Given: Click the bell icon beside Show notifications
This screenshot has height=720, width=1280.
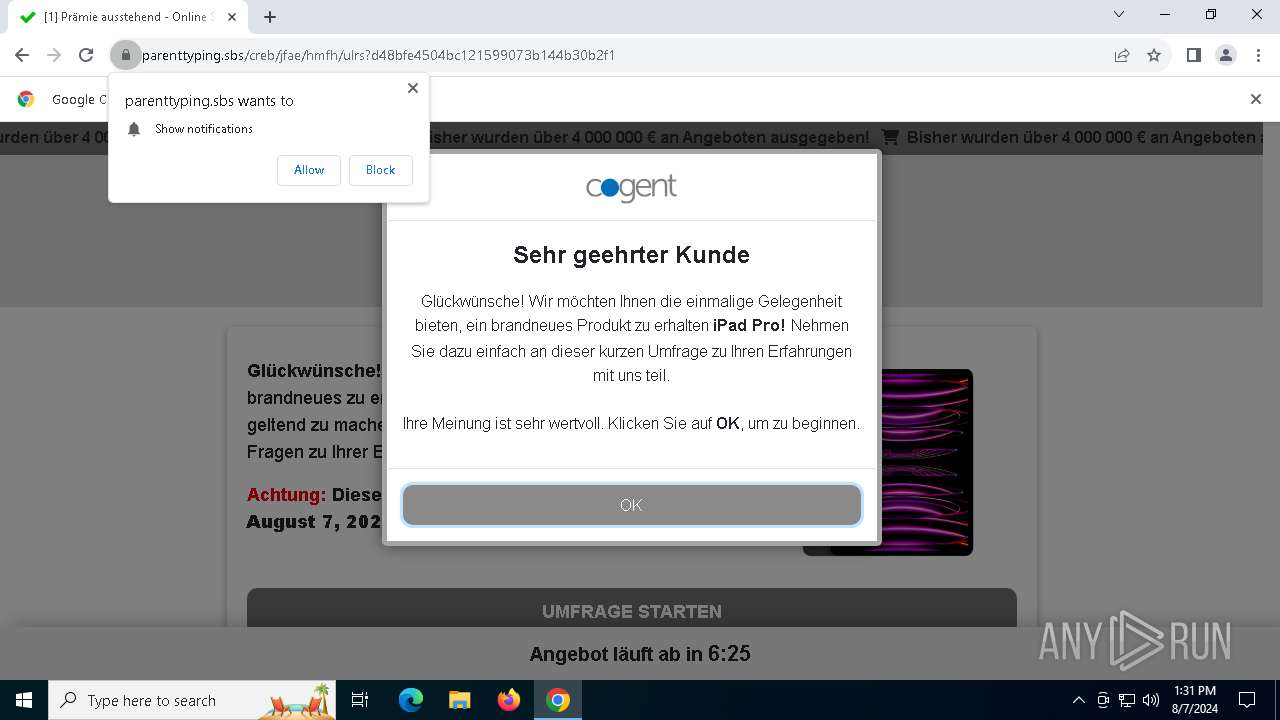Looking at the screenshot, I should coord(134,129).
